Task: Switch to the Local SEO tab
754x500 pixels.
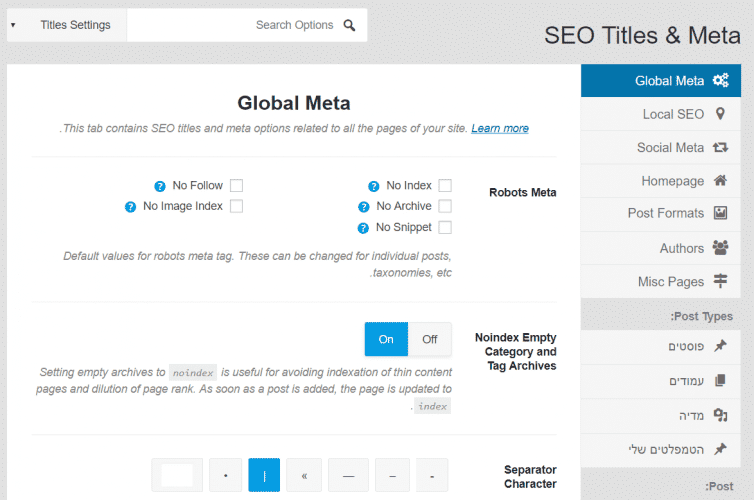Action: click(661, 114)
